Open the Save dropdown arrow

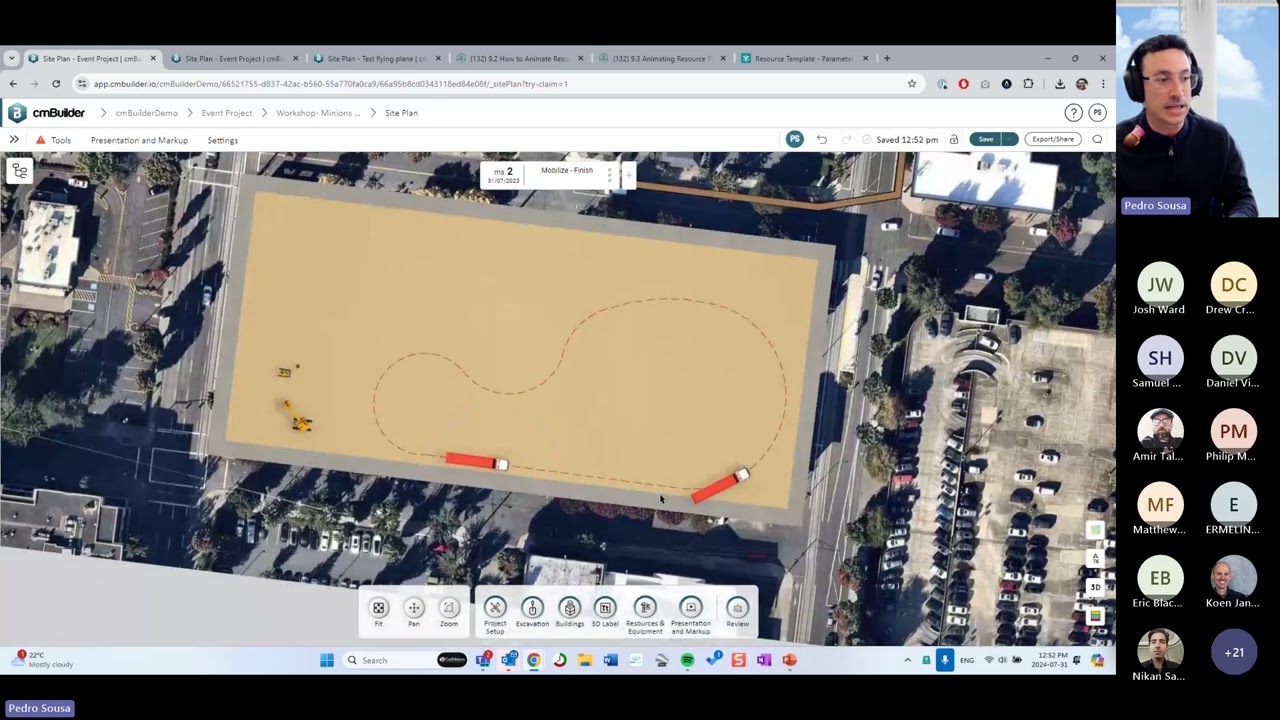pos(1010,139)
